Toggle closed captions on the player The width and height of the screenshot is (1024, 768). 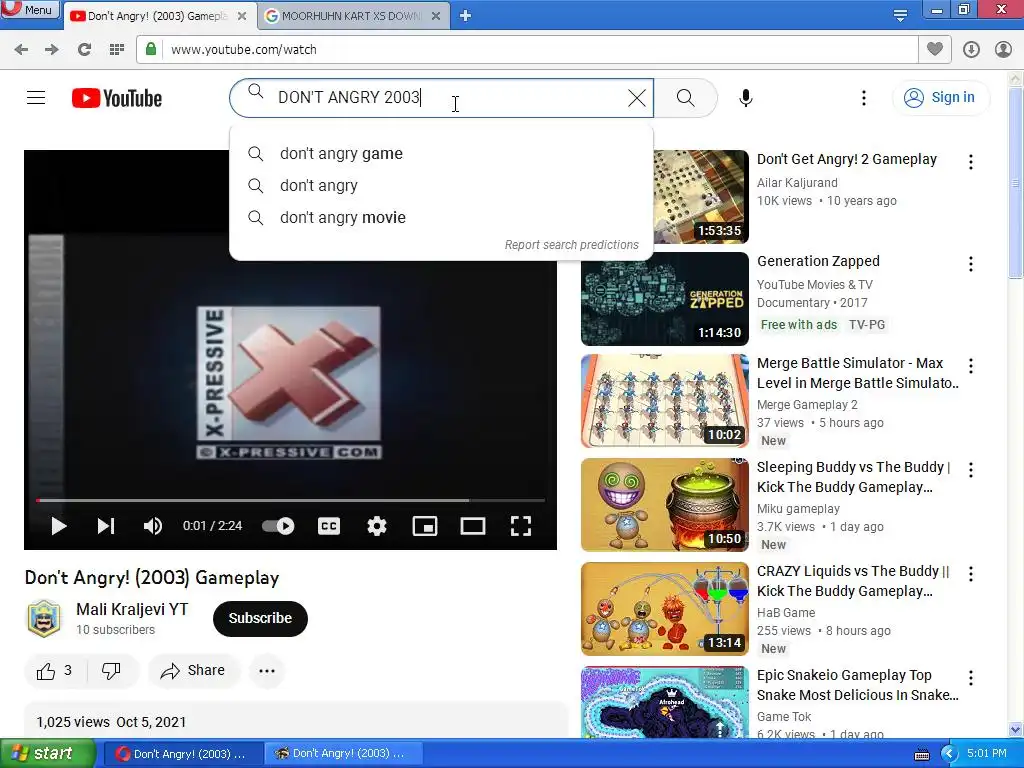tap(328, 526)
